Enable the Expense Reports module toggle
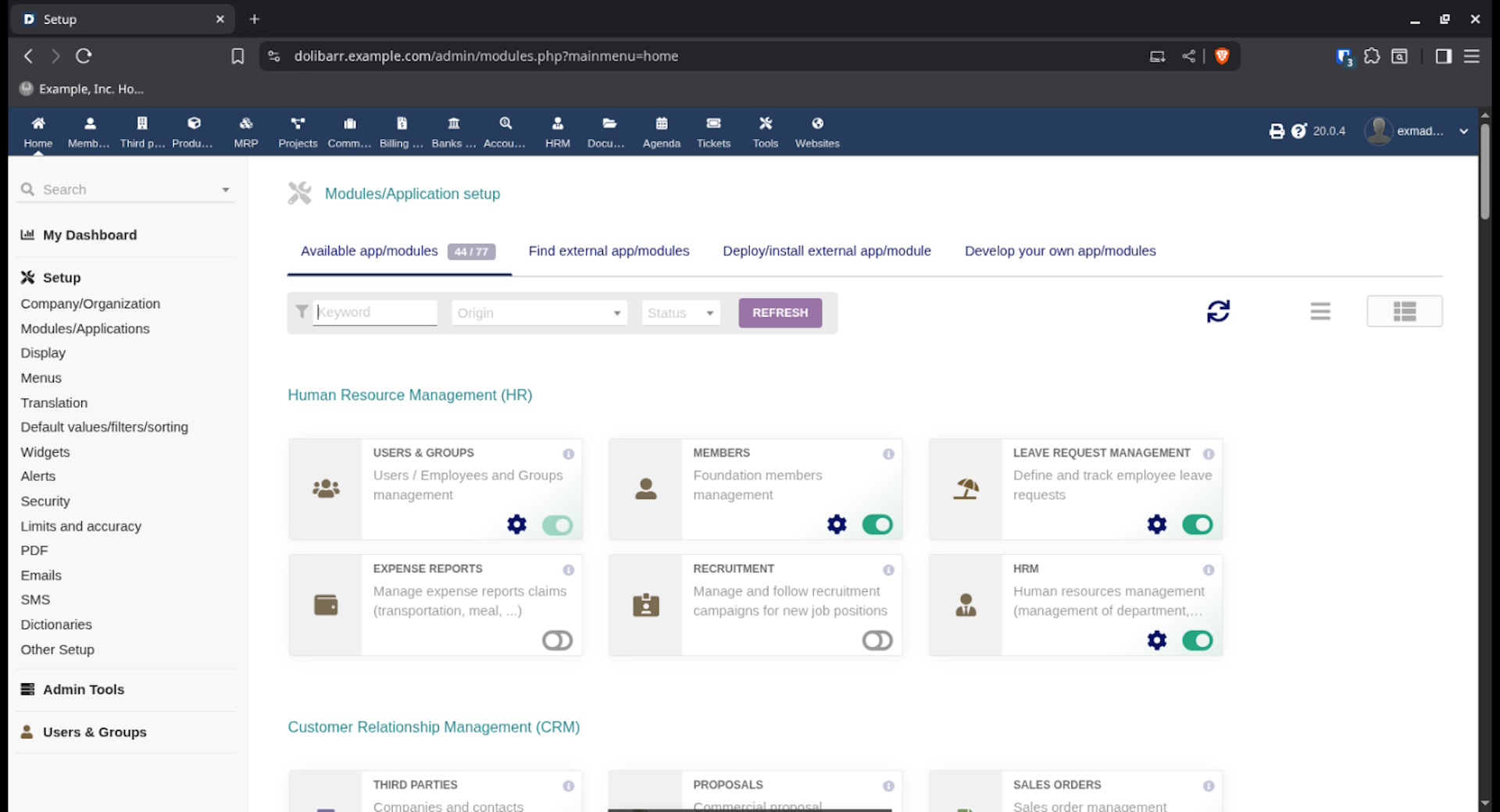Viewport: 1500px width, 812px height. tap(557, 641)
